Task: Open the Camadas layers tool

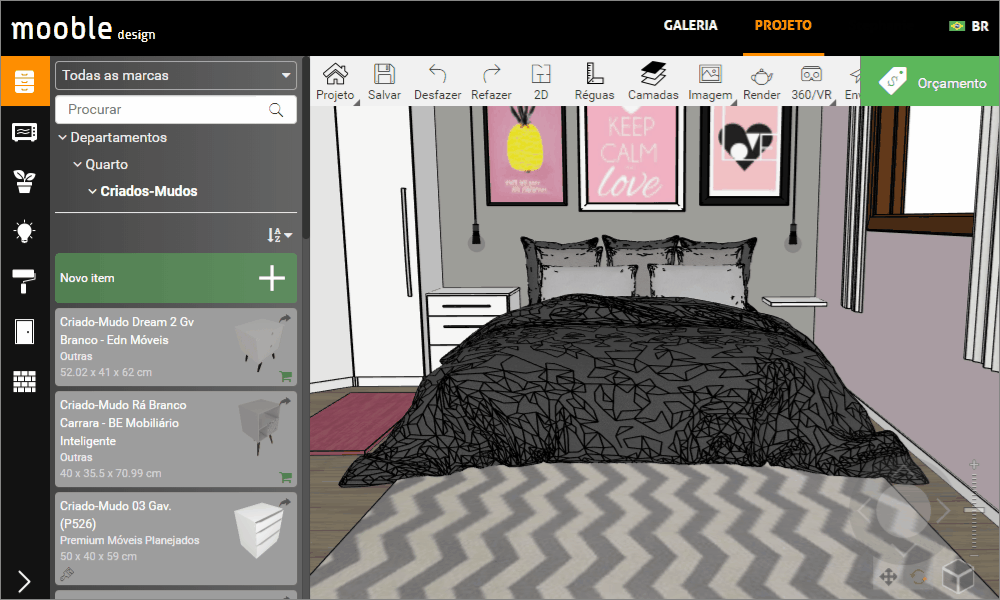Action: (x=653, y=82)
